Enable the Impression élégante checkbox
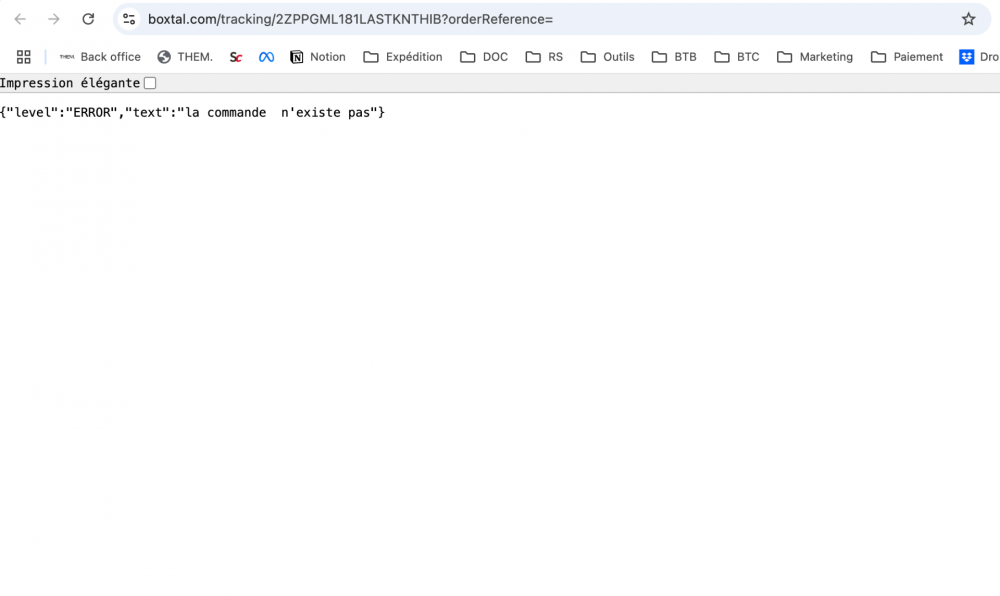The height and width of the screenshot is (596, 1000). [150, 83]
